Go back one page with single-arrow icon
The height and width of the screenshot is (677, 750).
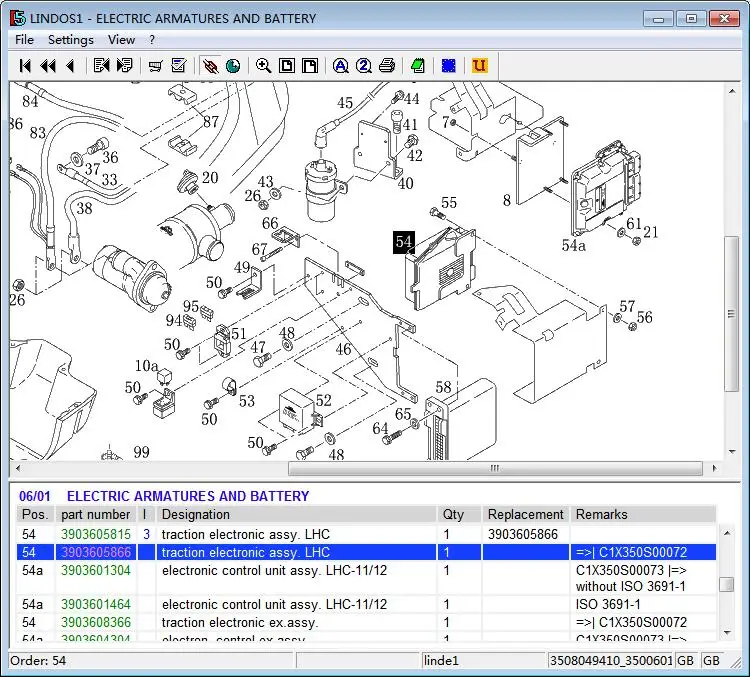click(x=70, y=66)
